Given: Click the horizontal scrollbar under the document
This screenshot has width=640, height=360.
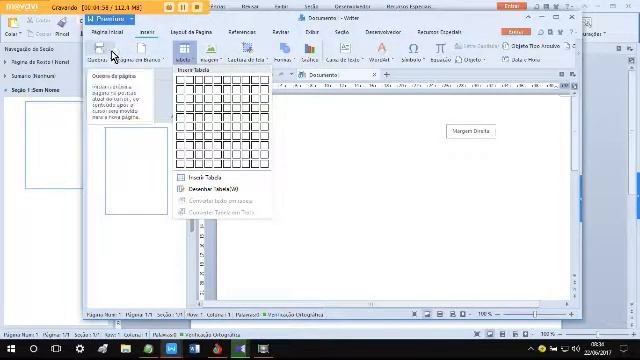Looking at the screenshot, I should (371, 304).
